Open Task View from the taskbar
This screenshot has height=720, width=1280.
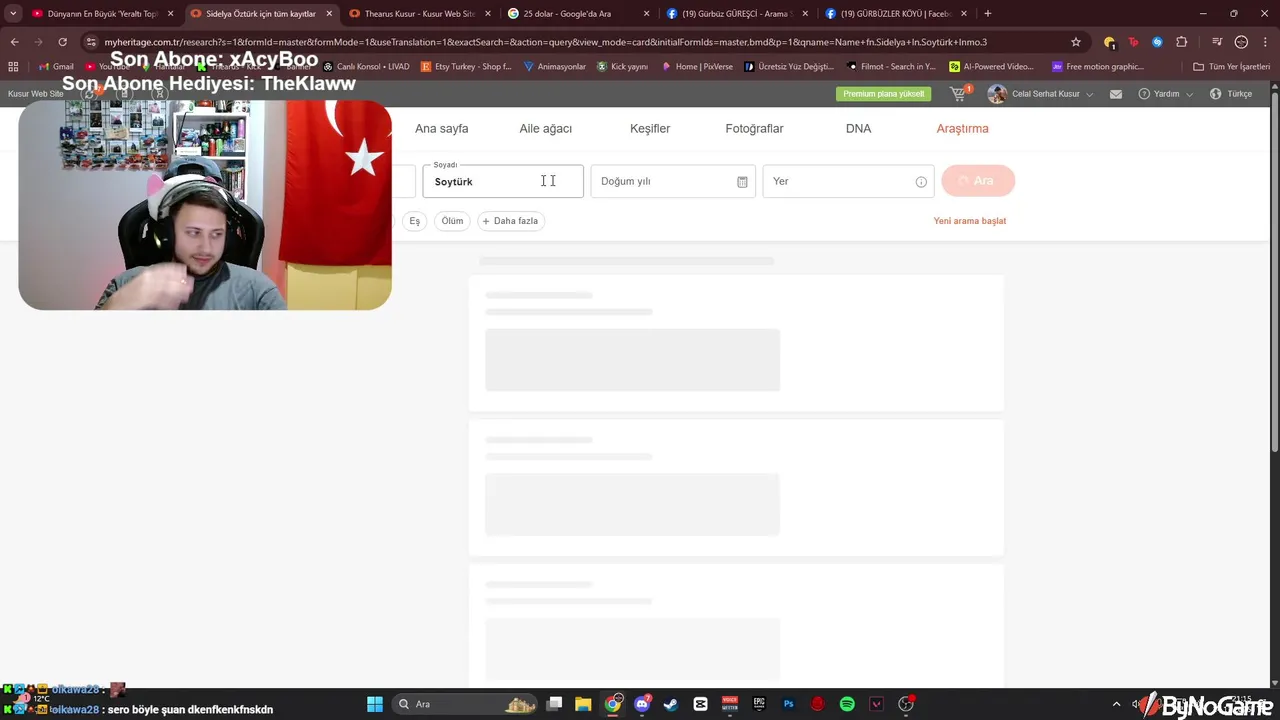[555, 704]
